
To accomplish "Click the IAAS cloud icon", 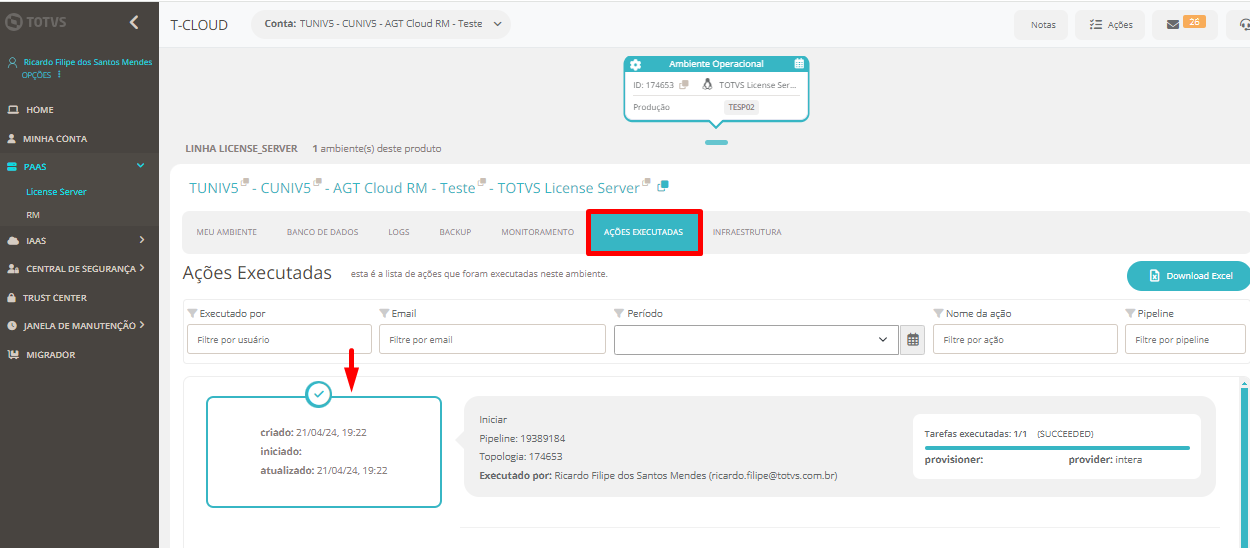I will point(13,241).
